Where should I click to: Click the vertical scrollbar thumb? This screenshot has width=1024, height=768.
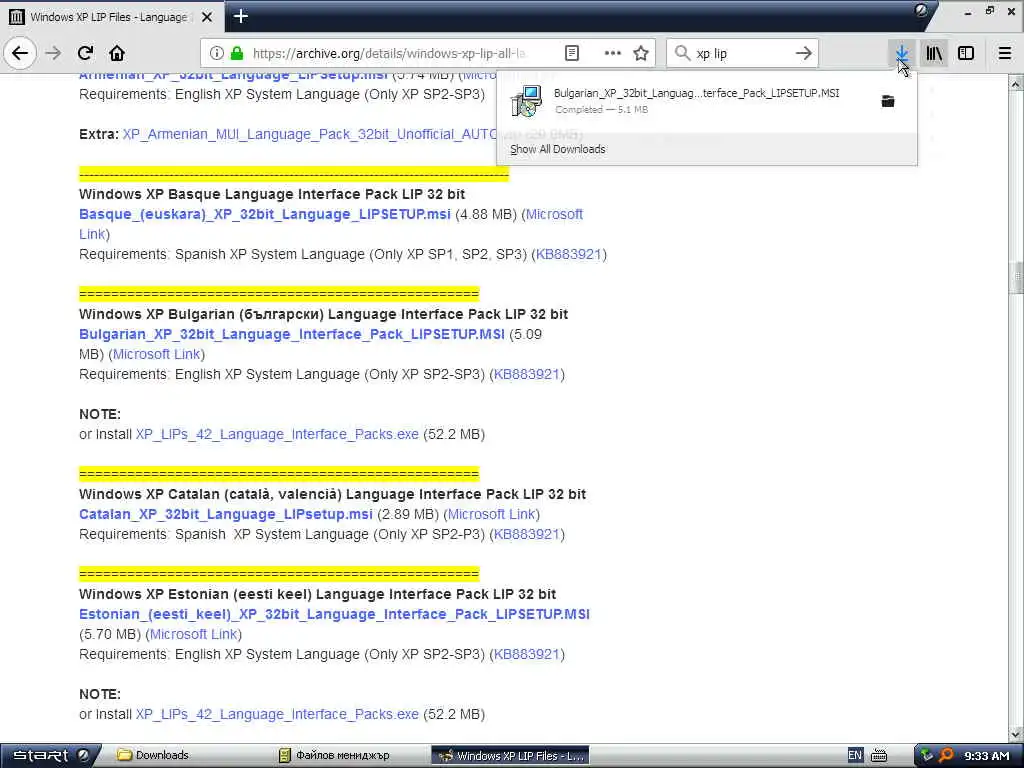[1016, 279]
